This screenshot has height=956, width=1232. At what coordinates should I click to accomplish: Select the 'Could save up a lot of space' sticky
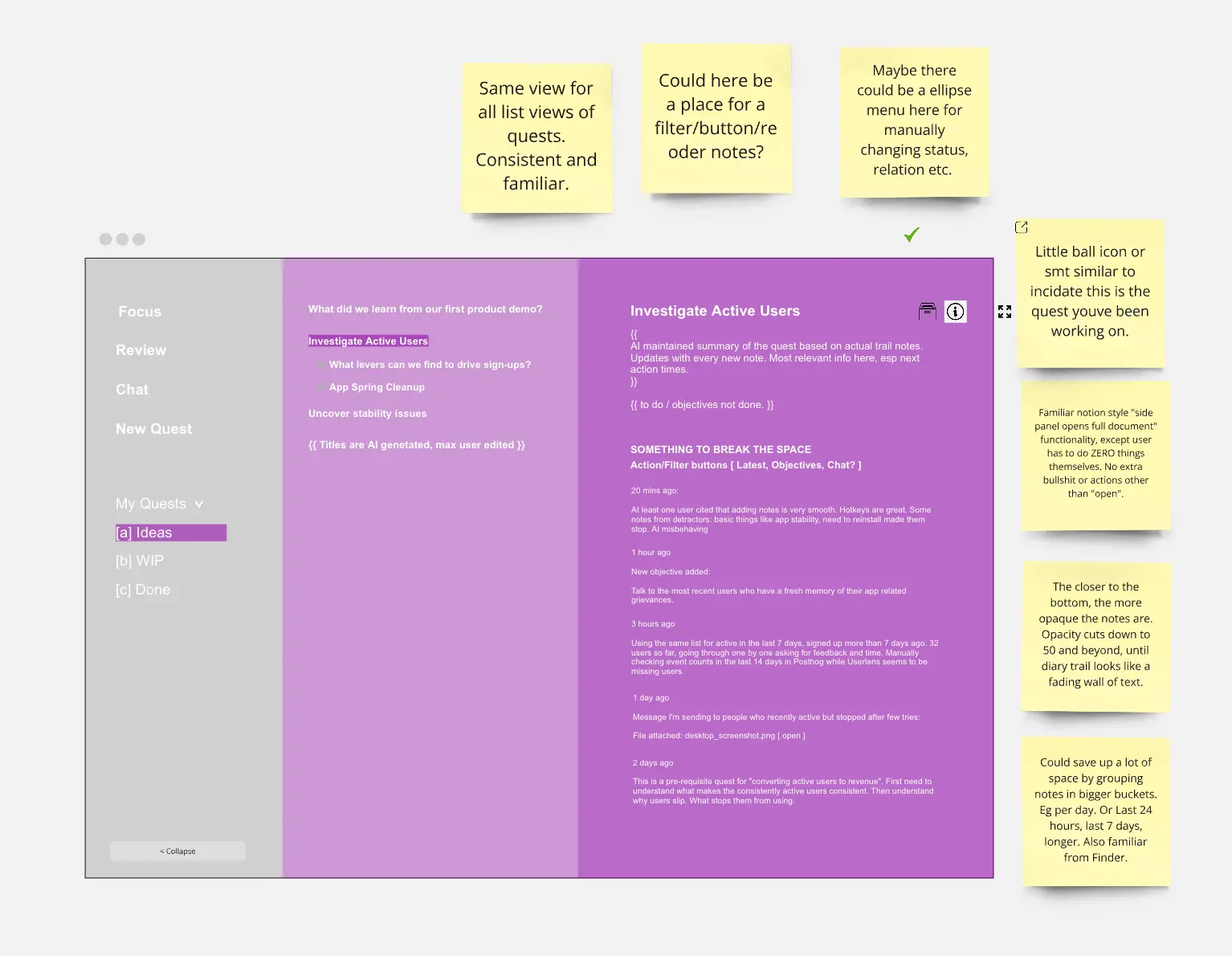(1095, 811)
